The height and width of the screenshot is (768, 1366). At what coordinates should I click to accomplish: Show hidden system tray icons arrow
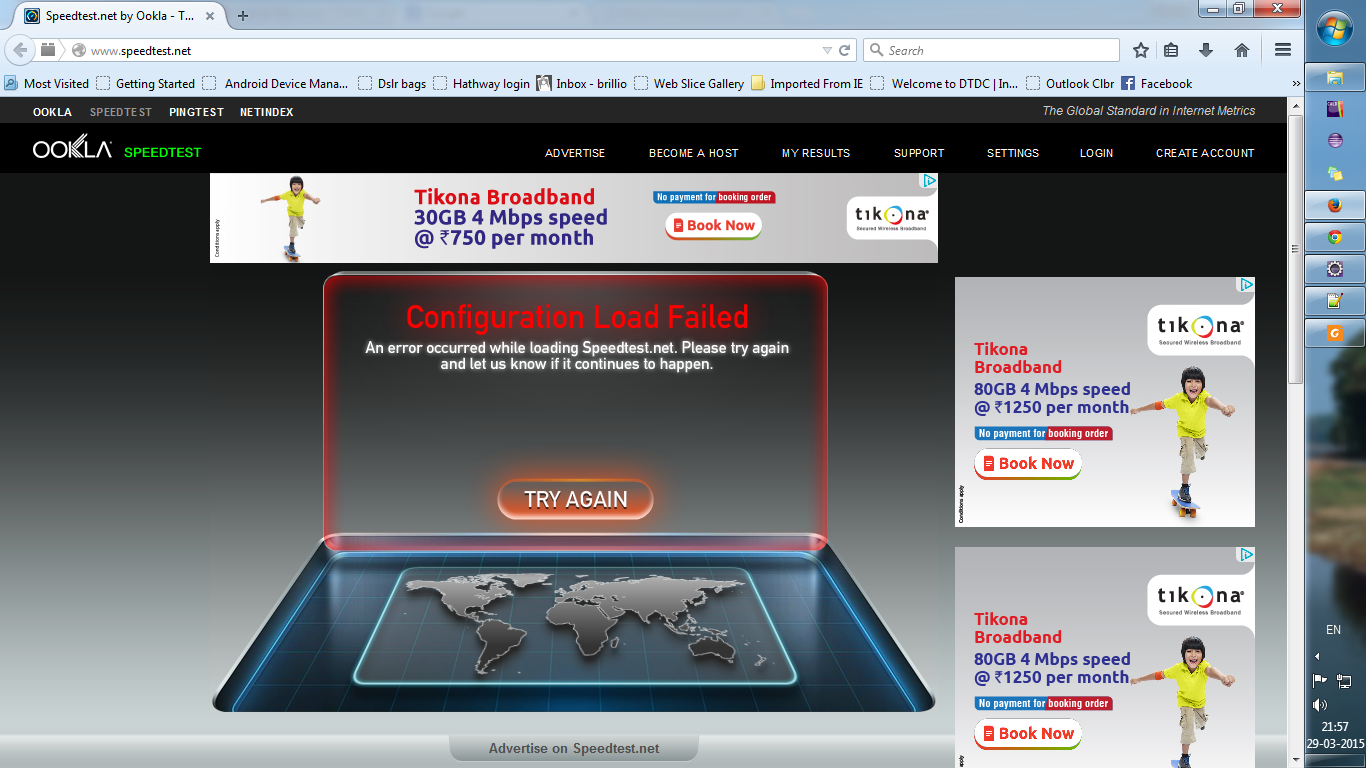coord(1317,657)
